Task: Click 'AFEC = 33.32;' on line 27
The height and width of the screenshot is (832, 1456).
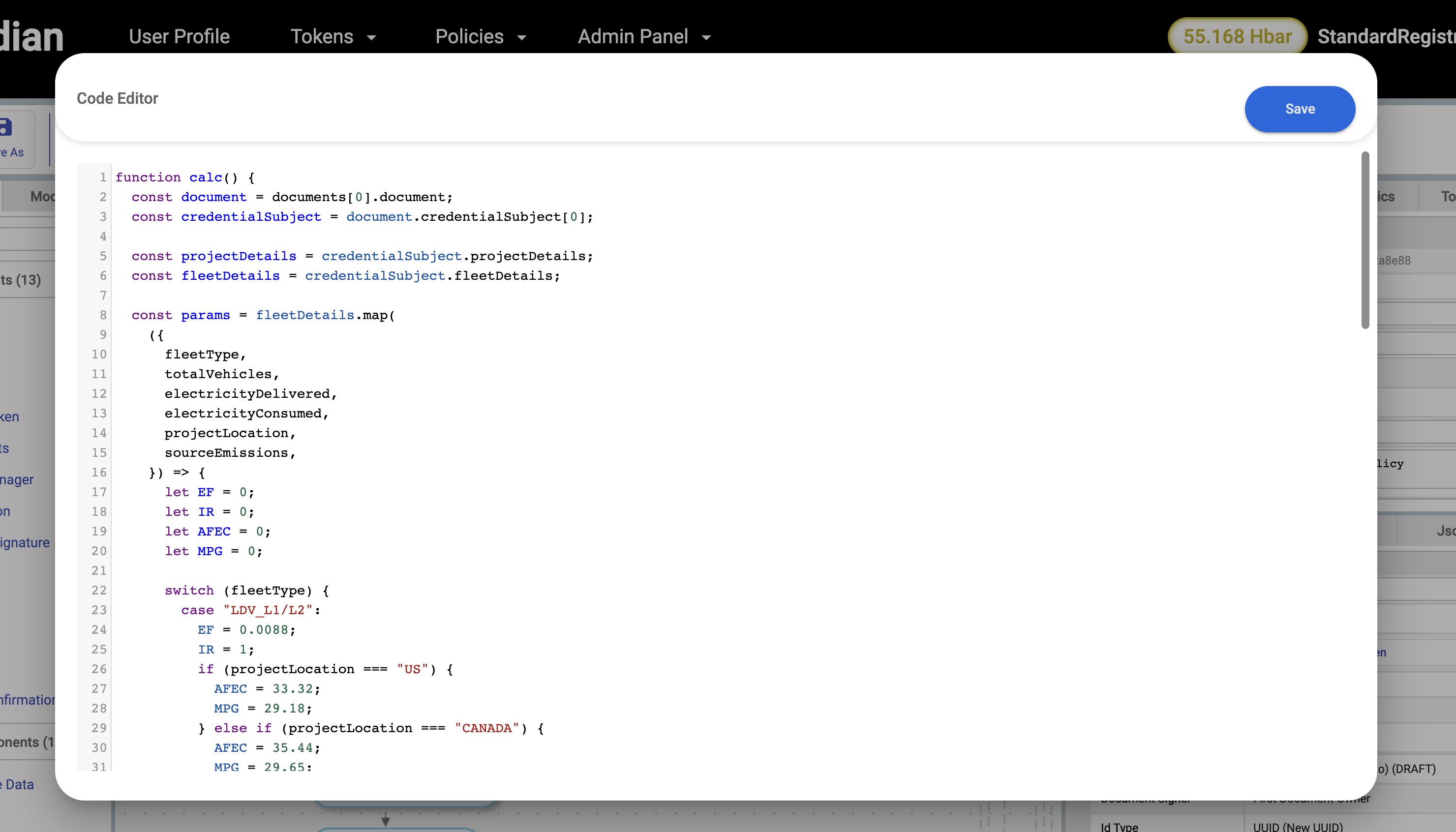Action: coord(268,688)
